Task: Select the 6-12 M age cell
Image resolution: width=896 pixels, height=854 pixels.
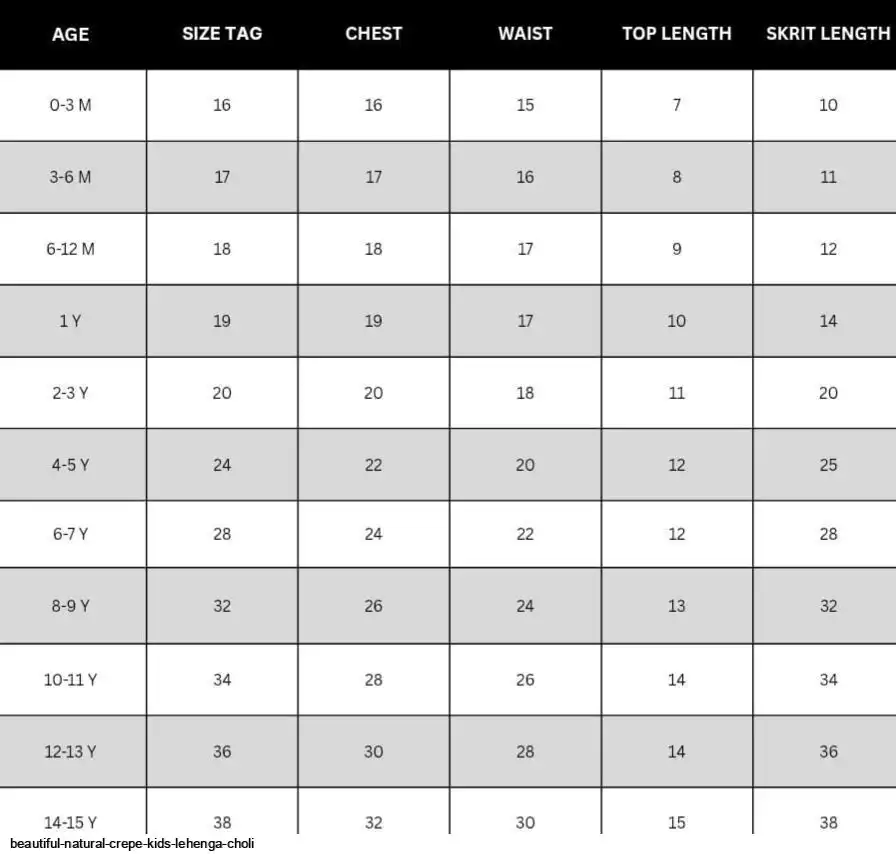Action: pos(70,249)
